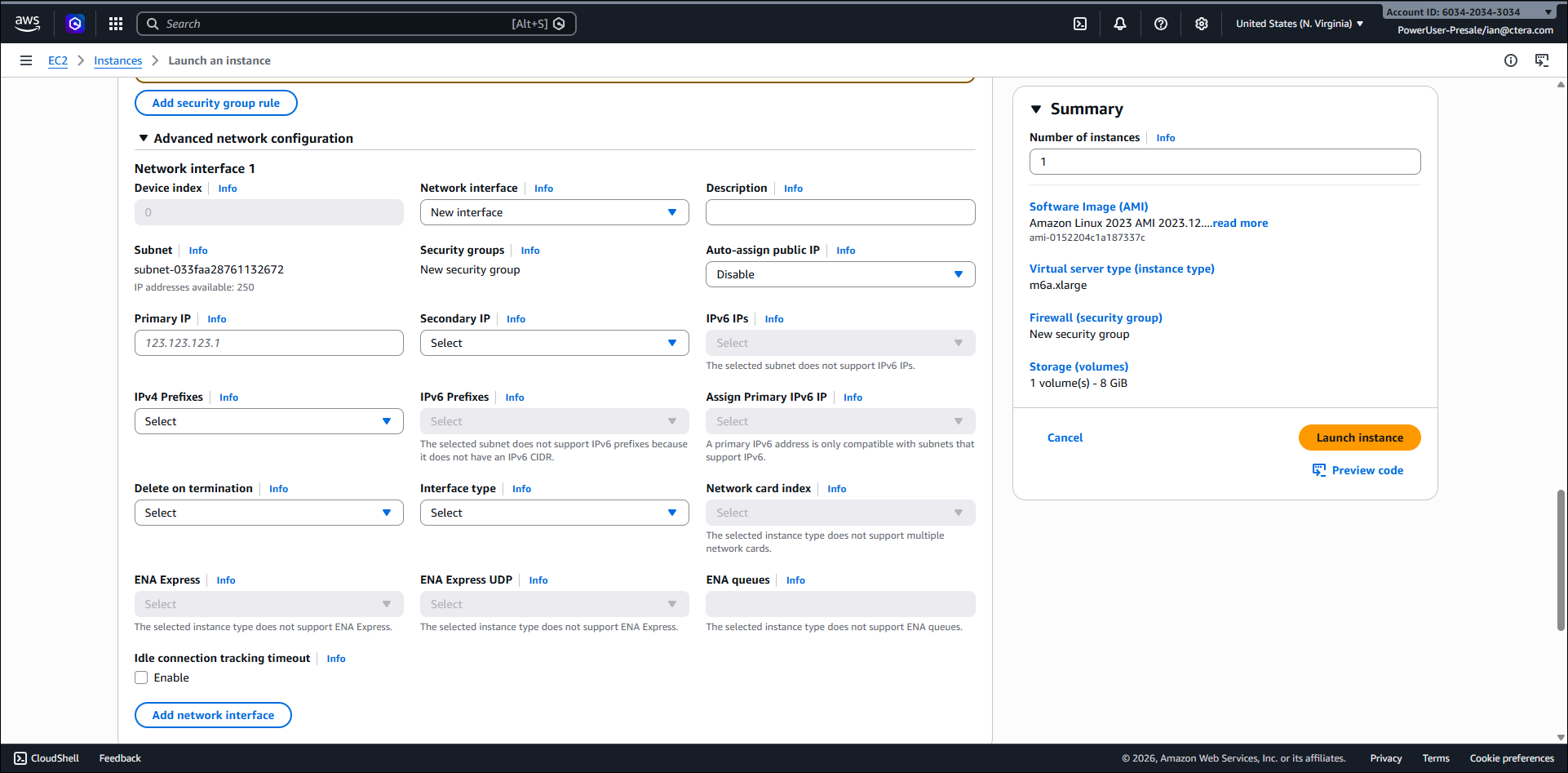
Task: Open the Interface type dropdown
Action: [x=555, y=513]
